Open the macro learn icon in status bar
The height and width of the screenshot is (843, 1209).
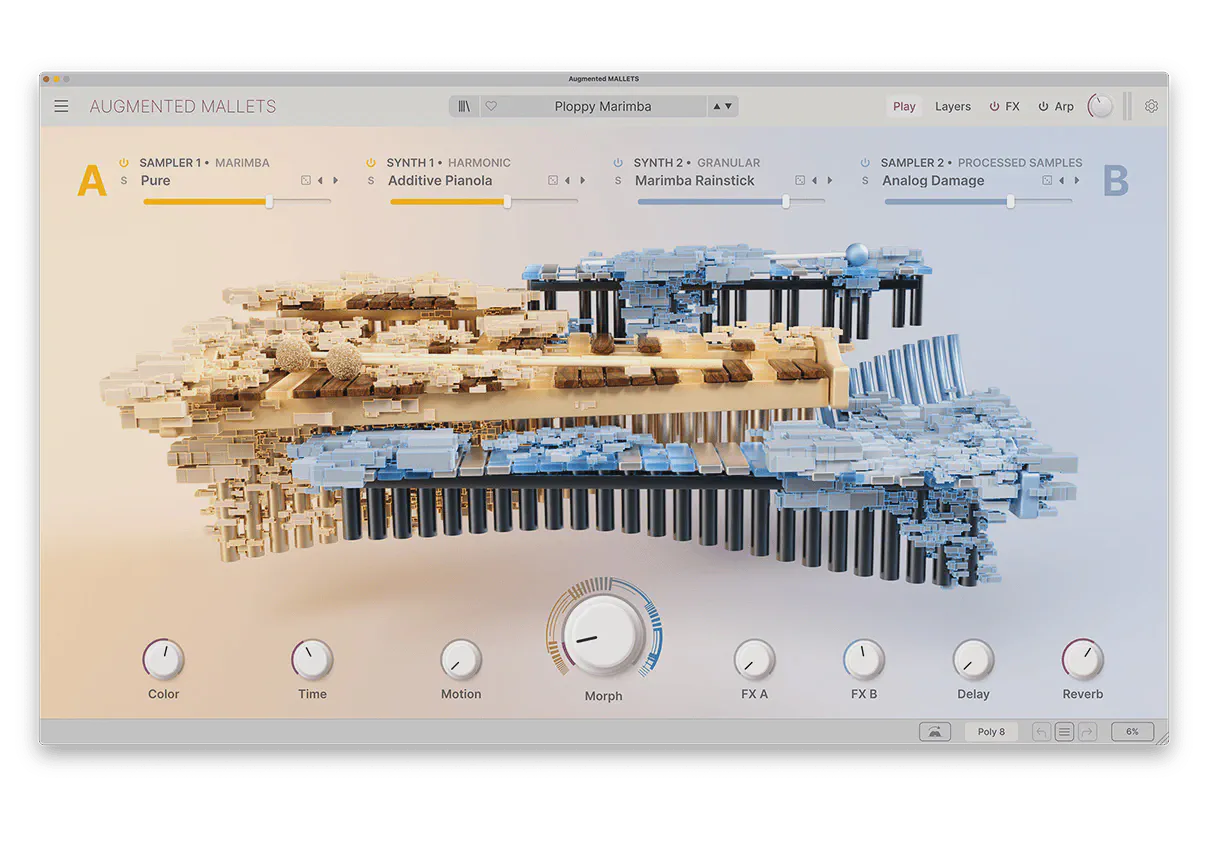pos(934,732)
